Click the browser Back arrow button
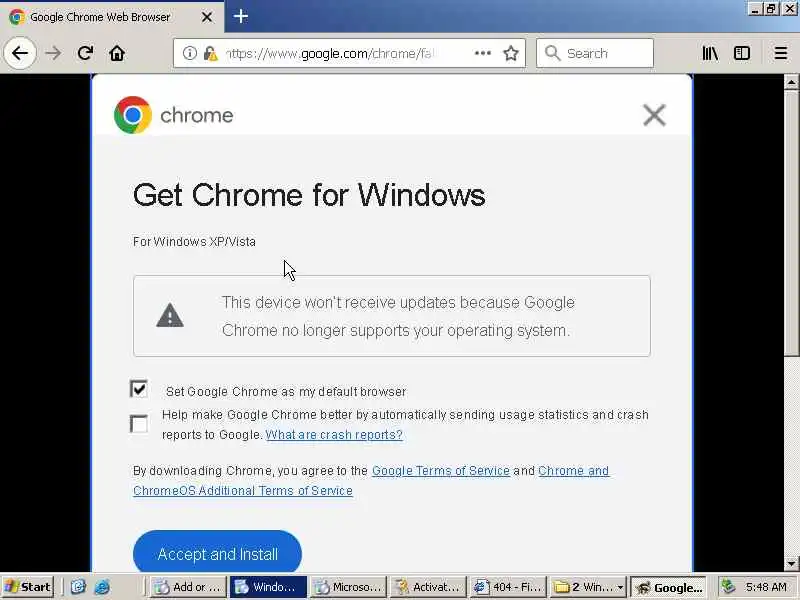The width and height of the screenshot is (800, 600). tap(20, 53)
